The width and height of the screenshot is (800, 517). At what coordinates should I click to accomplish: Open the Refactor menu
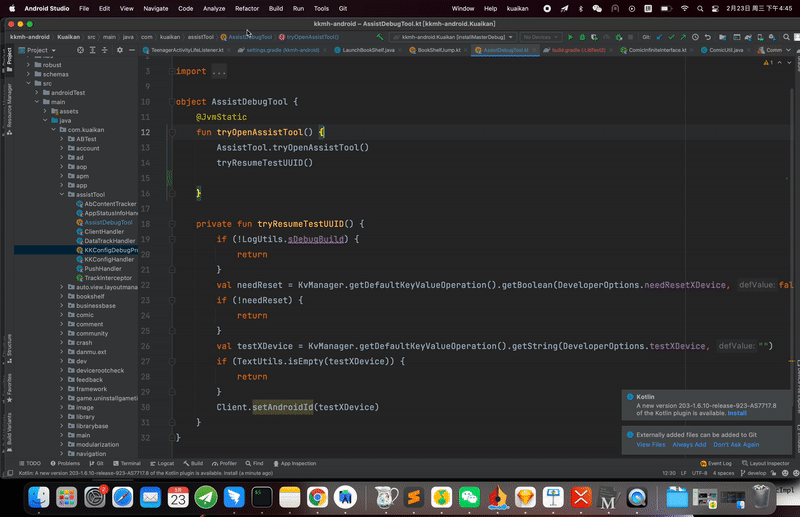tap(246, 9)
